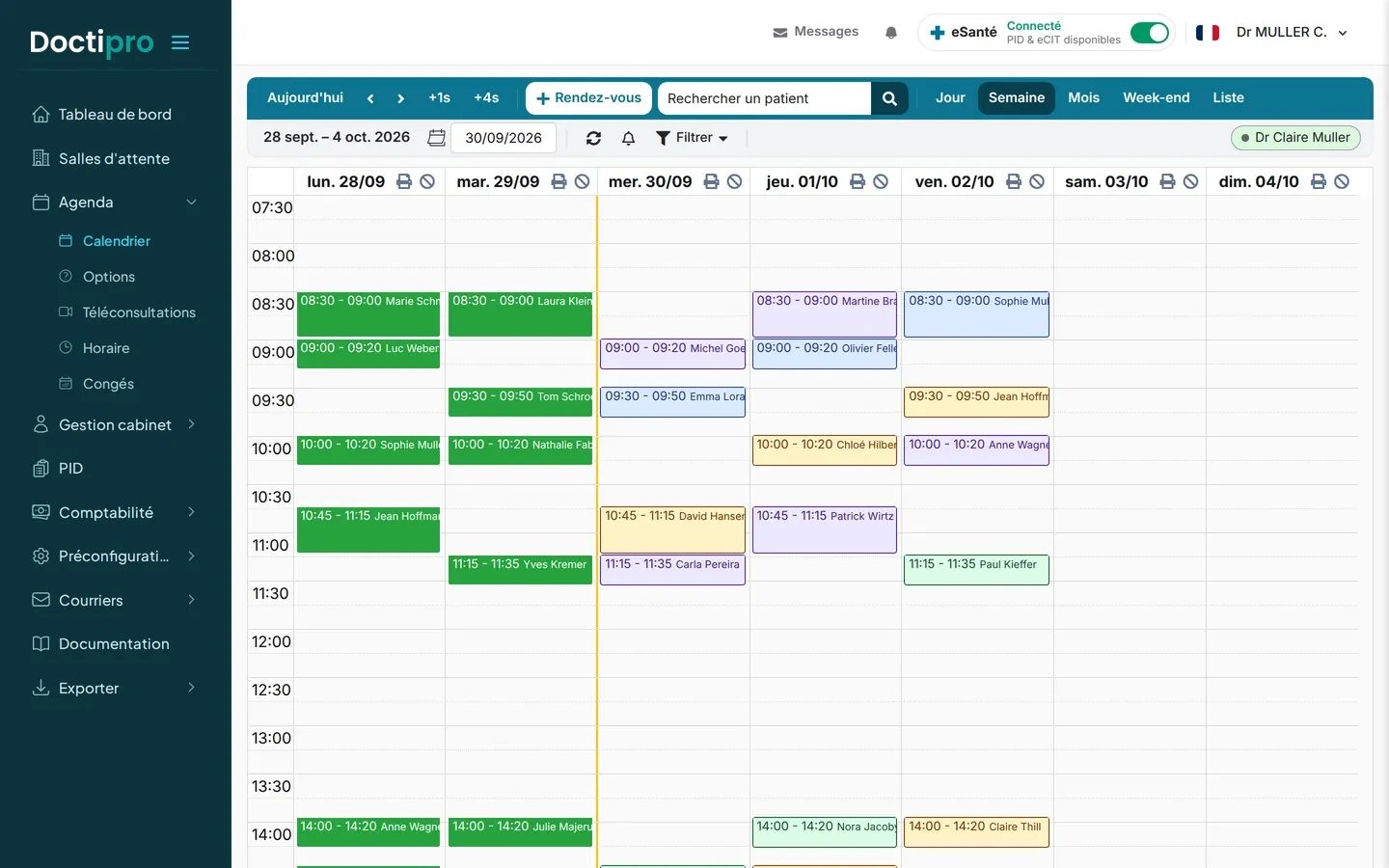Print Tuesday 29/09 schedule
The image size is (1389, 868).
[x=558, y=181]
